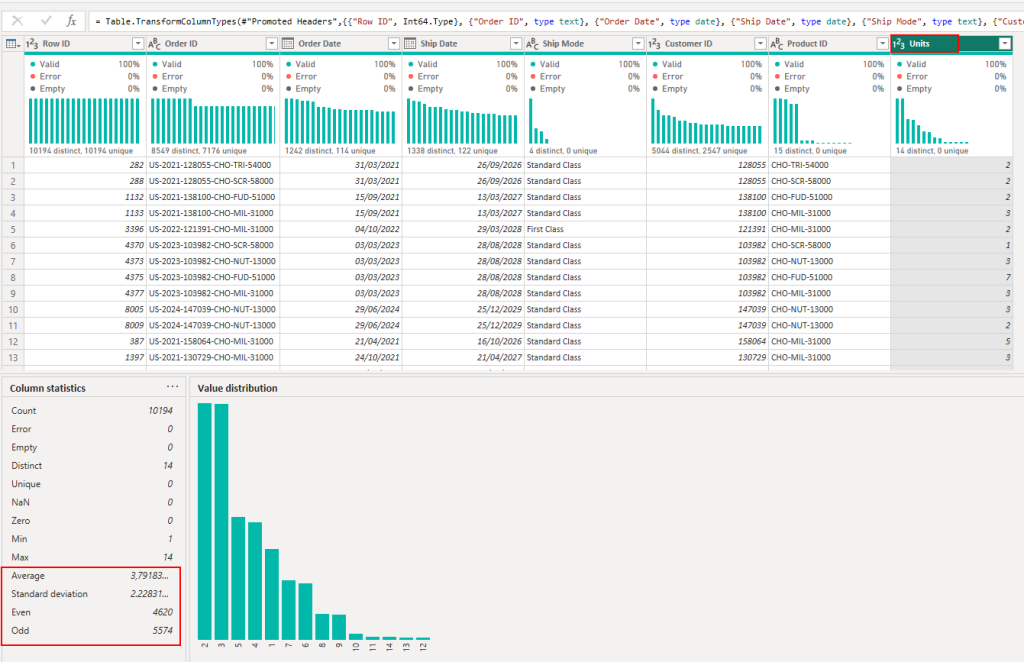Click the Value distribution panel title
The height and width of the screenshot is (662, 1024).
tap(238, 388)
